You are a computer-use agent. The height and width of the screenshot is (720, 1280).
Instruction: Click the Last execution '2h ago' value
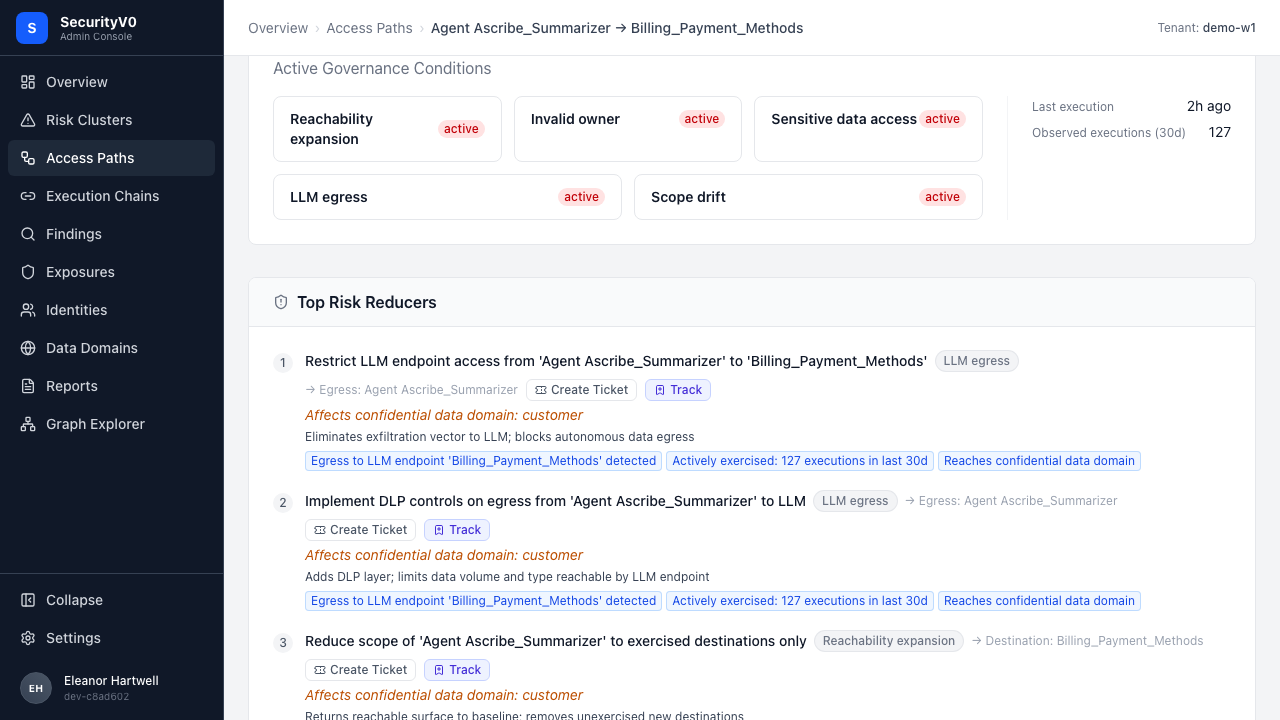(1209, 106)
